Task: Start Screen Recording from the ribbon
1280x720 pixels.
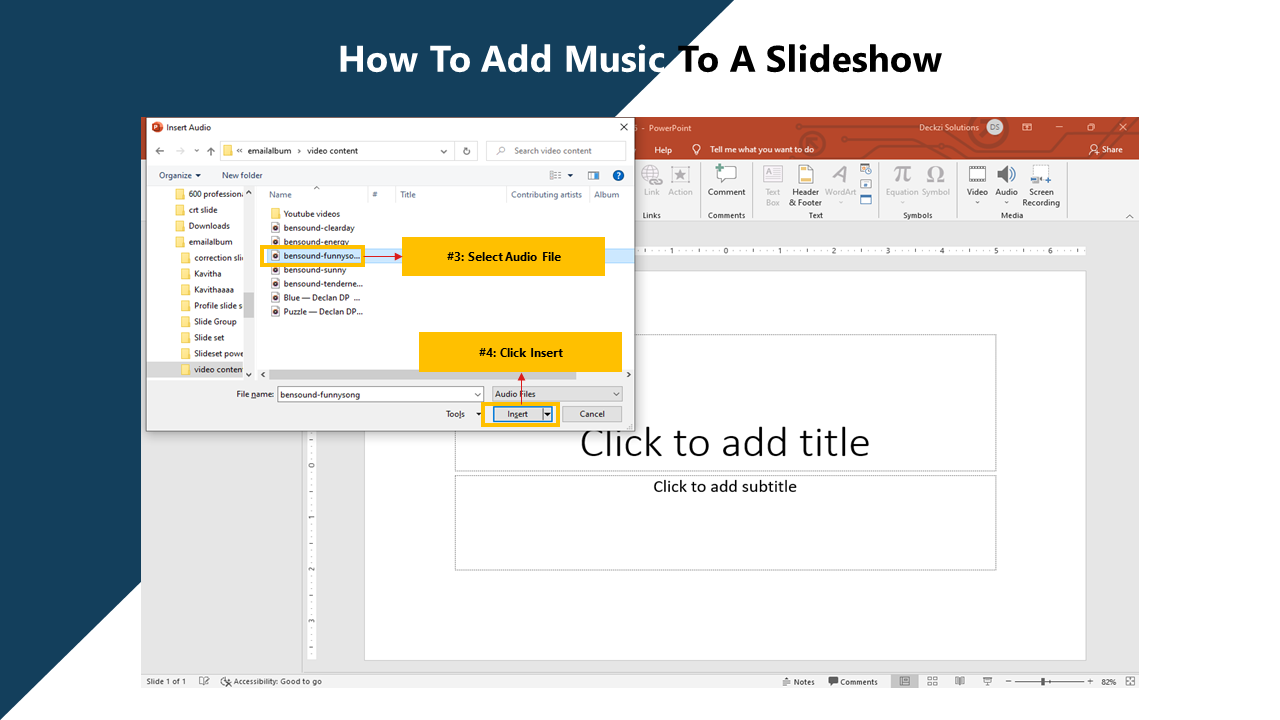Action: pos(1041,186)
